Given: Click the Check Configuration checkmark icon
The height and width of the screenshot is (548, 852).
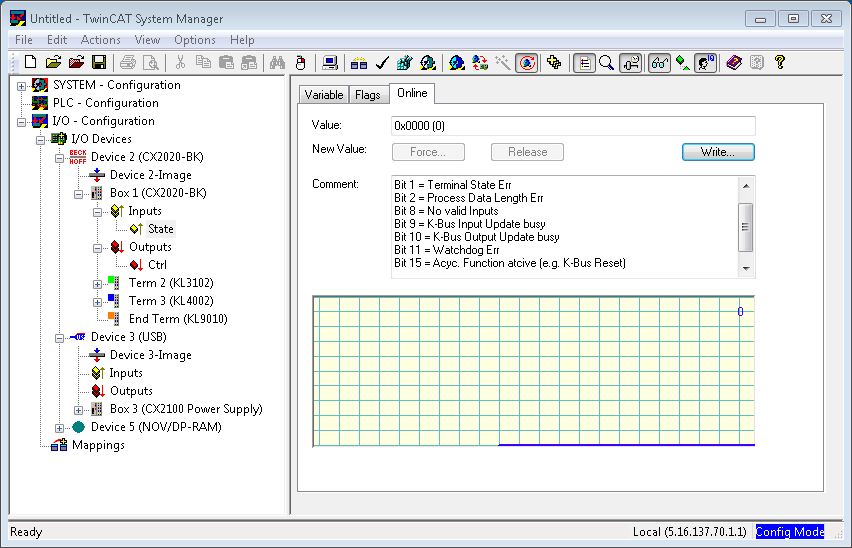Looking at the screenshot, I should [x=382, y=62].
